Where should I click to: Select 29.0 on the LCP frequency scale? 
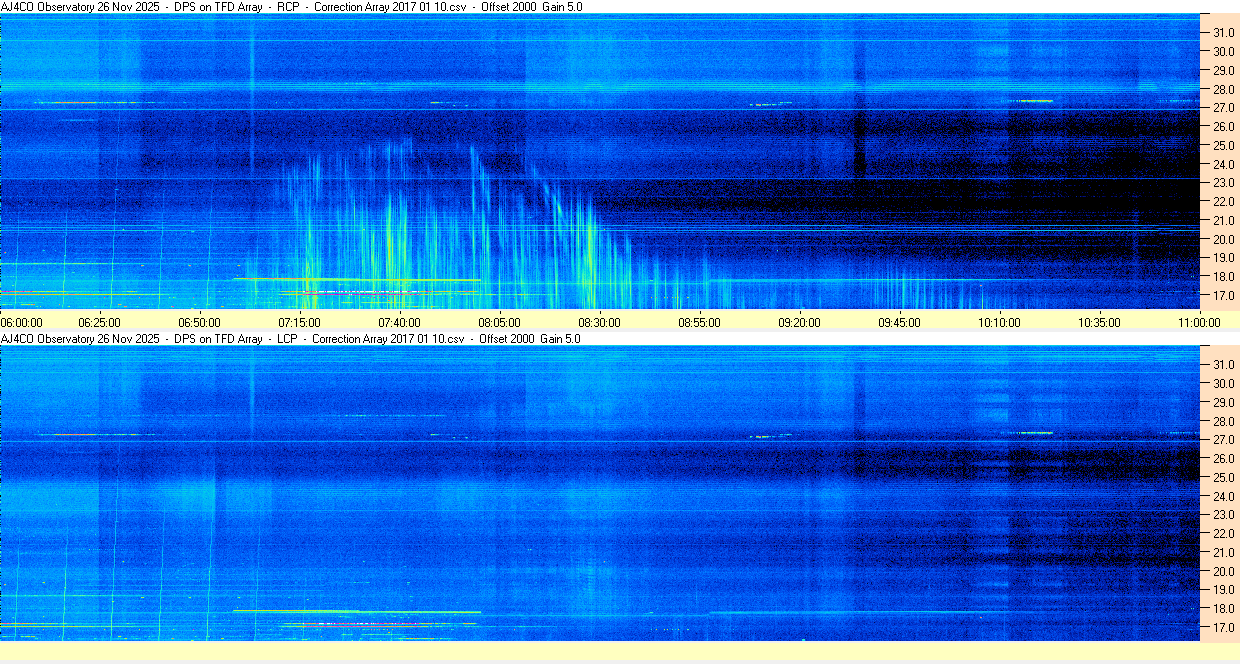[x=1223, y=403]
